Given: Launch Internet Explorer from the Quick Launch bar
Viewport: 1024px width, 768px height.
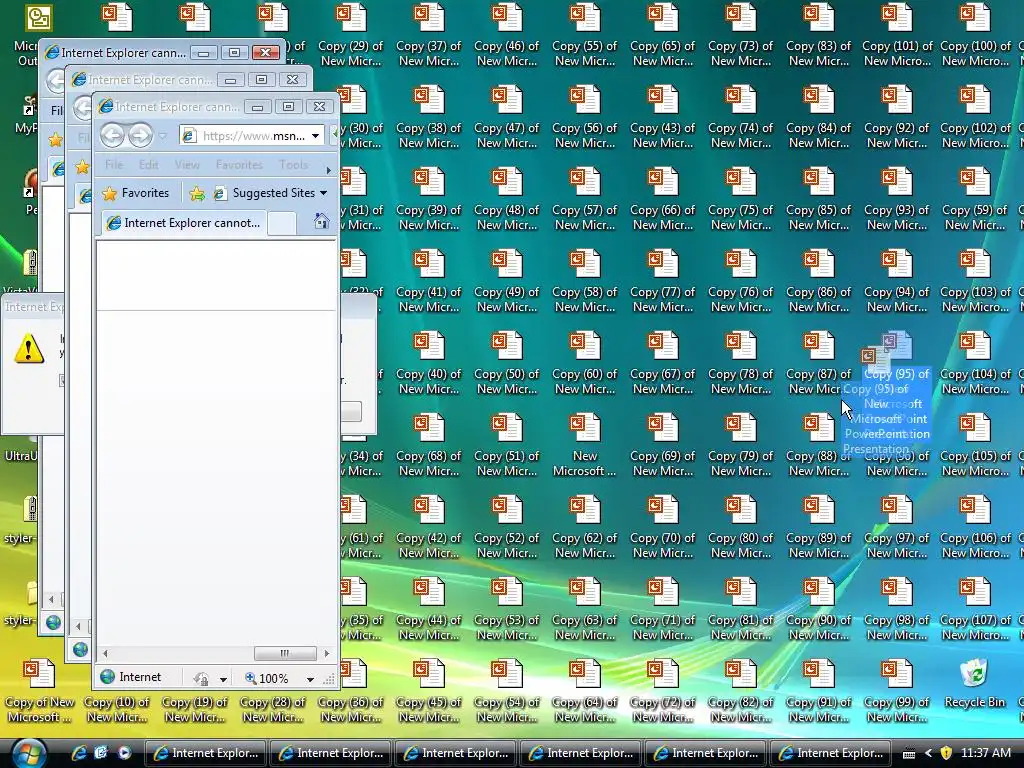Looking at the screenshot, I should 79,753.
